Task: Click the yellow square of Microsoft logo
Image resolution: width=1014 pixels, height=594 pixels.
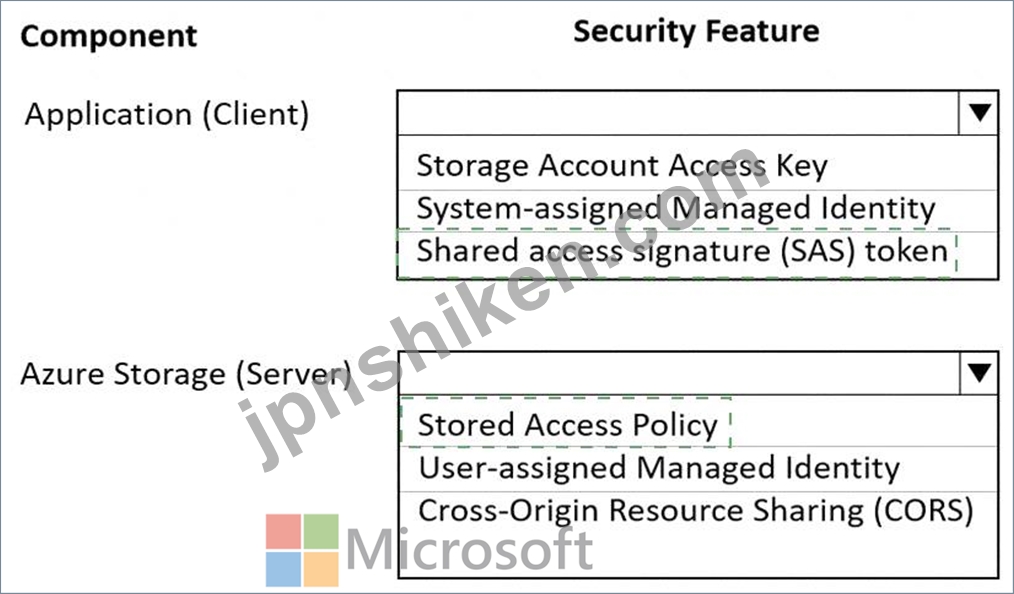Action: (x=321, y=569)
